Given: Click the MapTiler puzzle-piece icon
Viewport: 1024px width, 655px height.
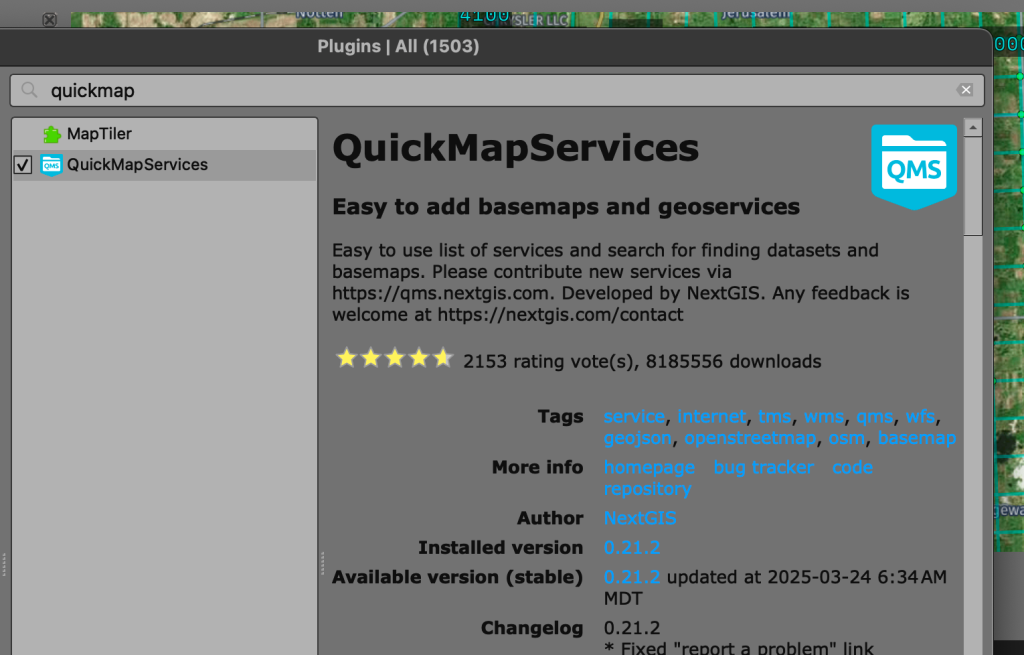Looking at the screenshot, I should click(52, 134).
